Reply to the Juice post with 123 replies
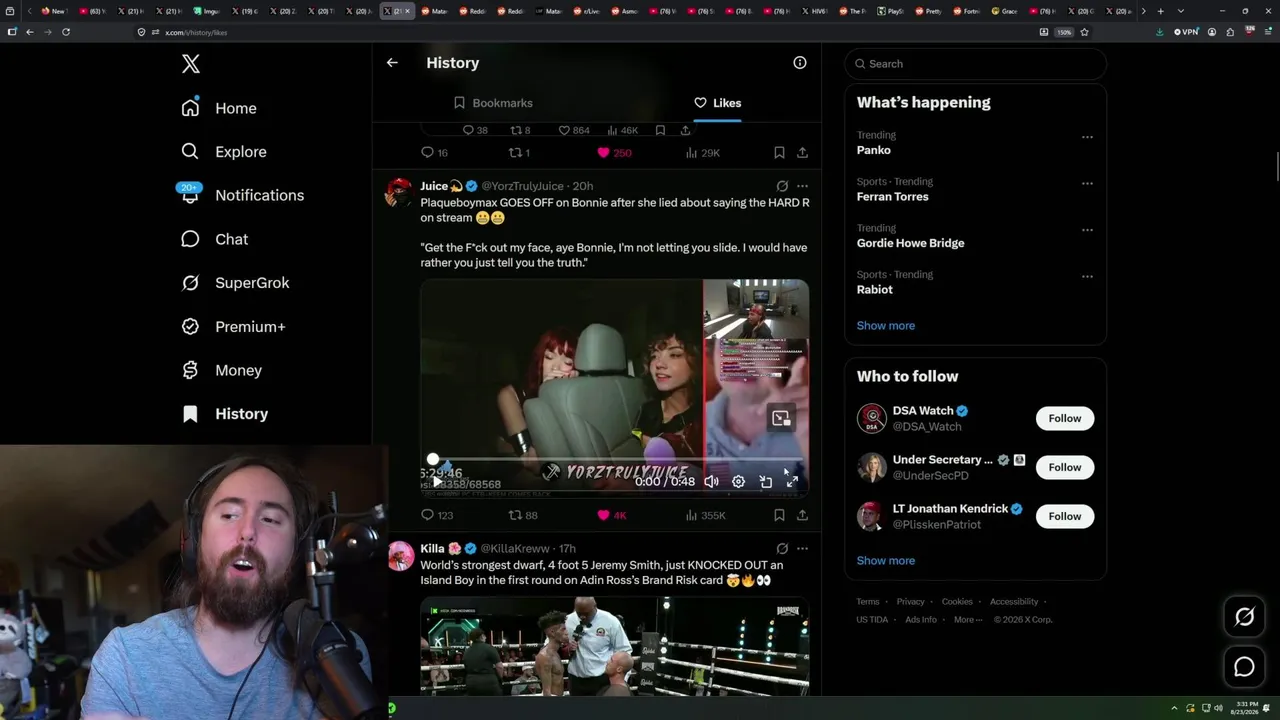This screenshot has height=720, width=1280. pyautogui.click(x=437, y=515)
